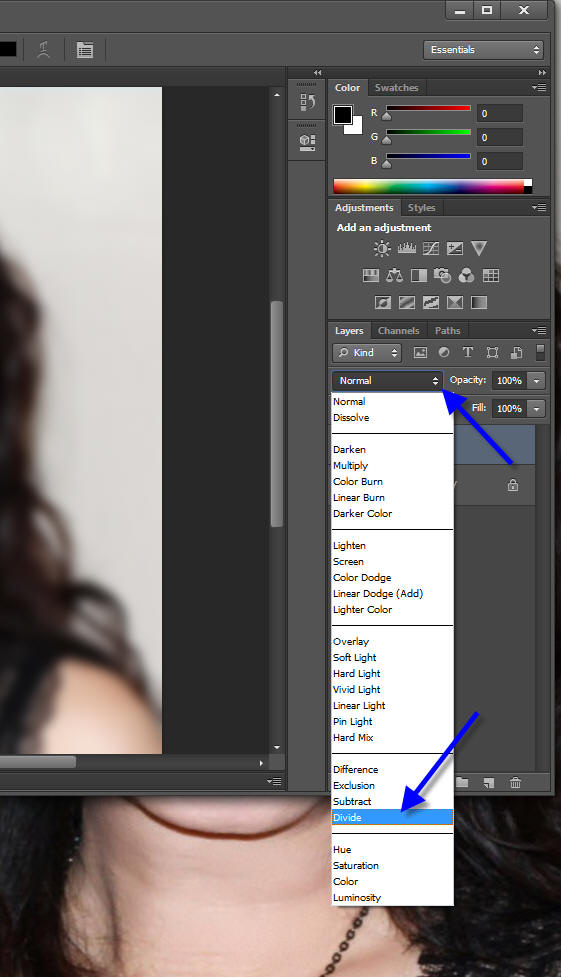
Task: Click the foreground color swatch
Action: [342, 114]
